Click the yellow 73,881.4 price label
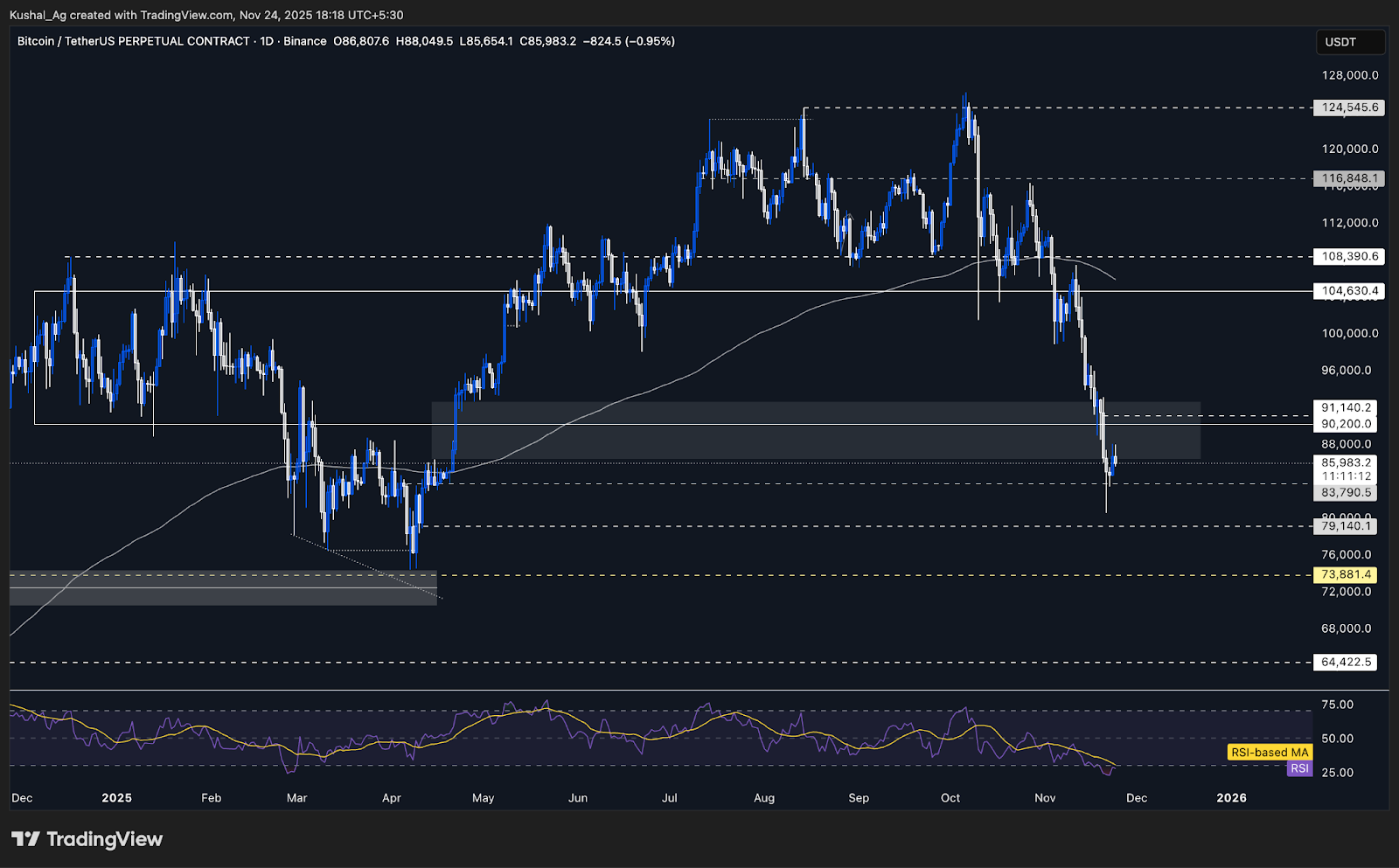Screen dimensions: 1399x868 point(1345,574)
